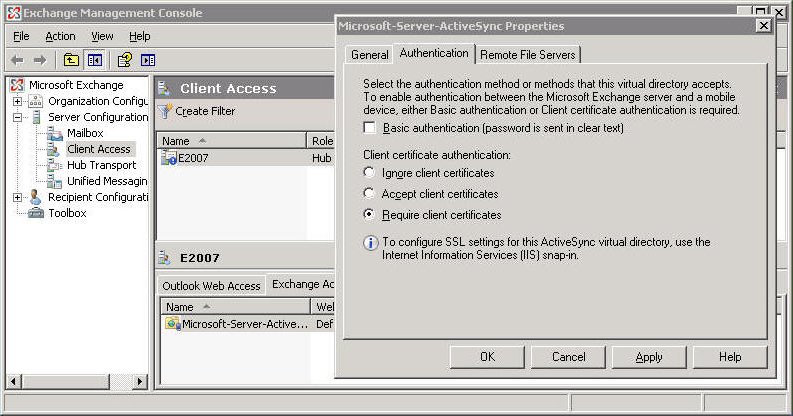Switch to the Authentication tab

pyautogui.click(x=434, y=53)
